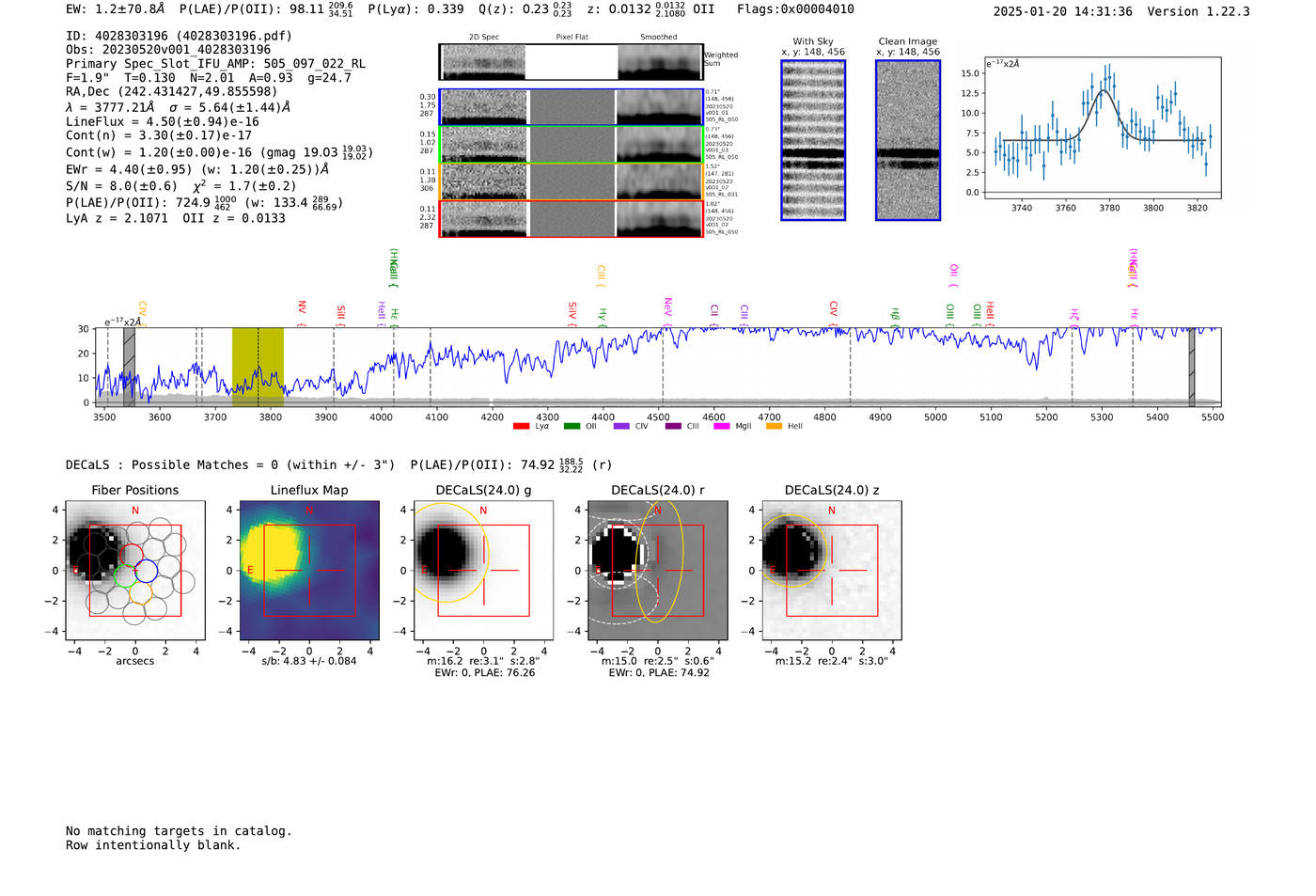Viewport: 1316px width, 896px height.
Task: Click the Primary Spec_Slot_IFU_AMP line
Action: pyautogui.click(x=216, y=64)
